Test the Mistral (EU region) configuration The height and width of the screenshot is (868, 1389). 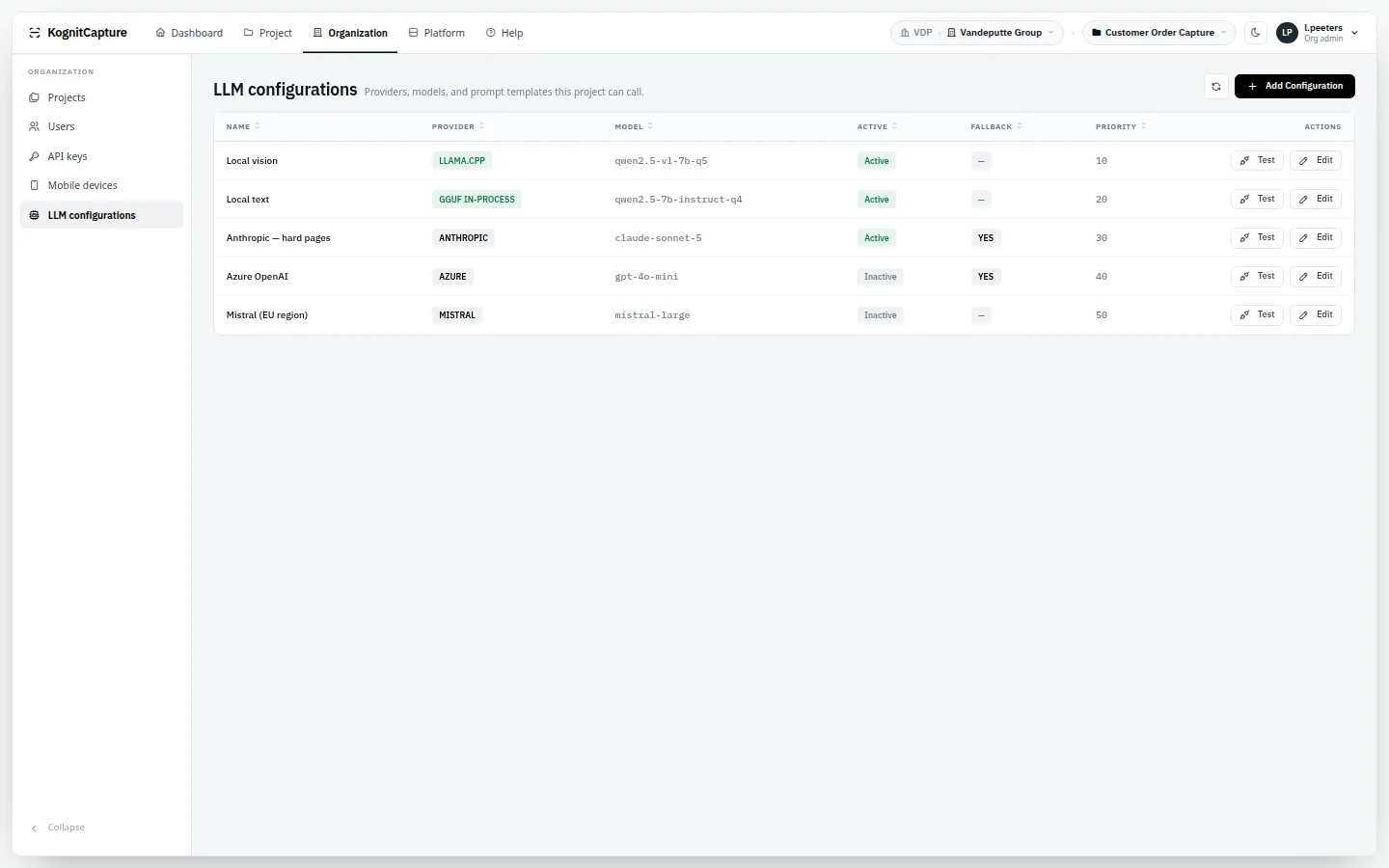tap(1257, 314)
